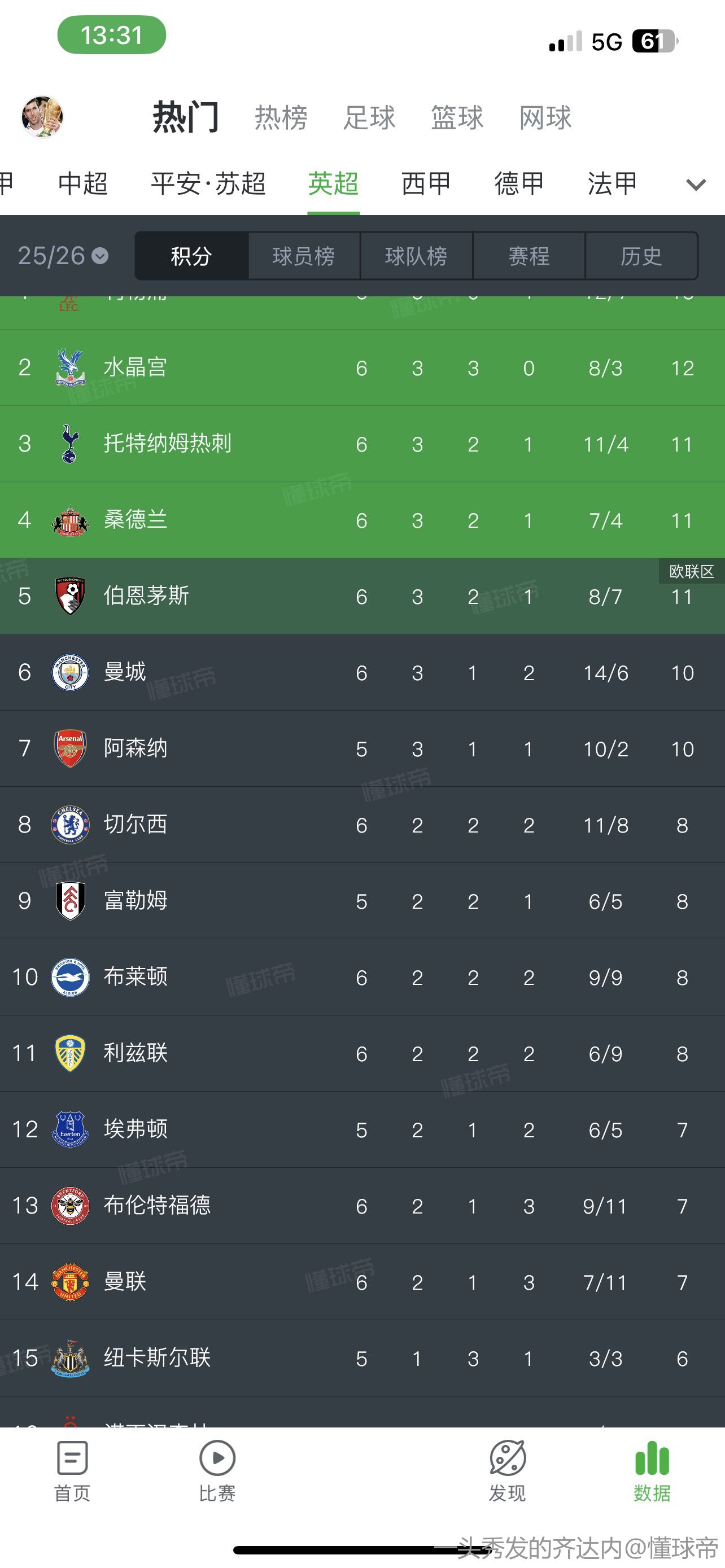Switch to 球员榜 segment
The height and width of the screenshot is (1568, 725).
[x=304, y=256]
